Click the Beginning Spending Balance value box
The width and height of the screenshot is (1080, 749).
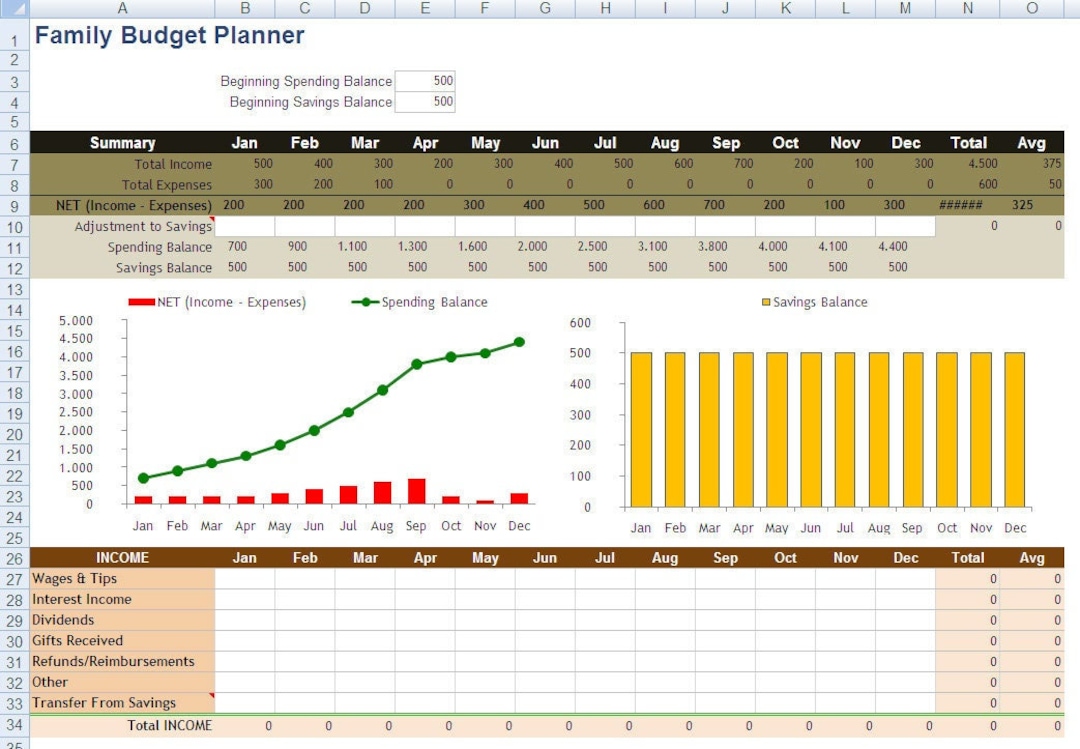(425, 81)
